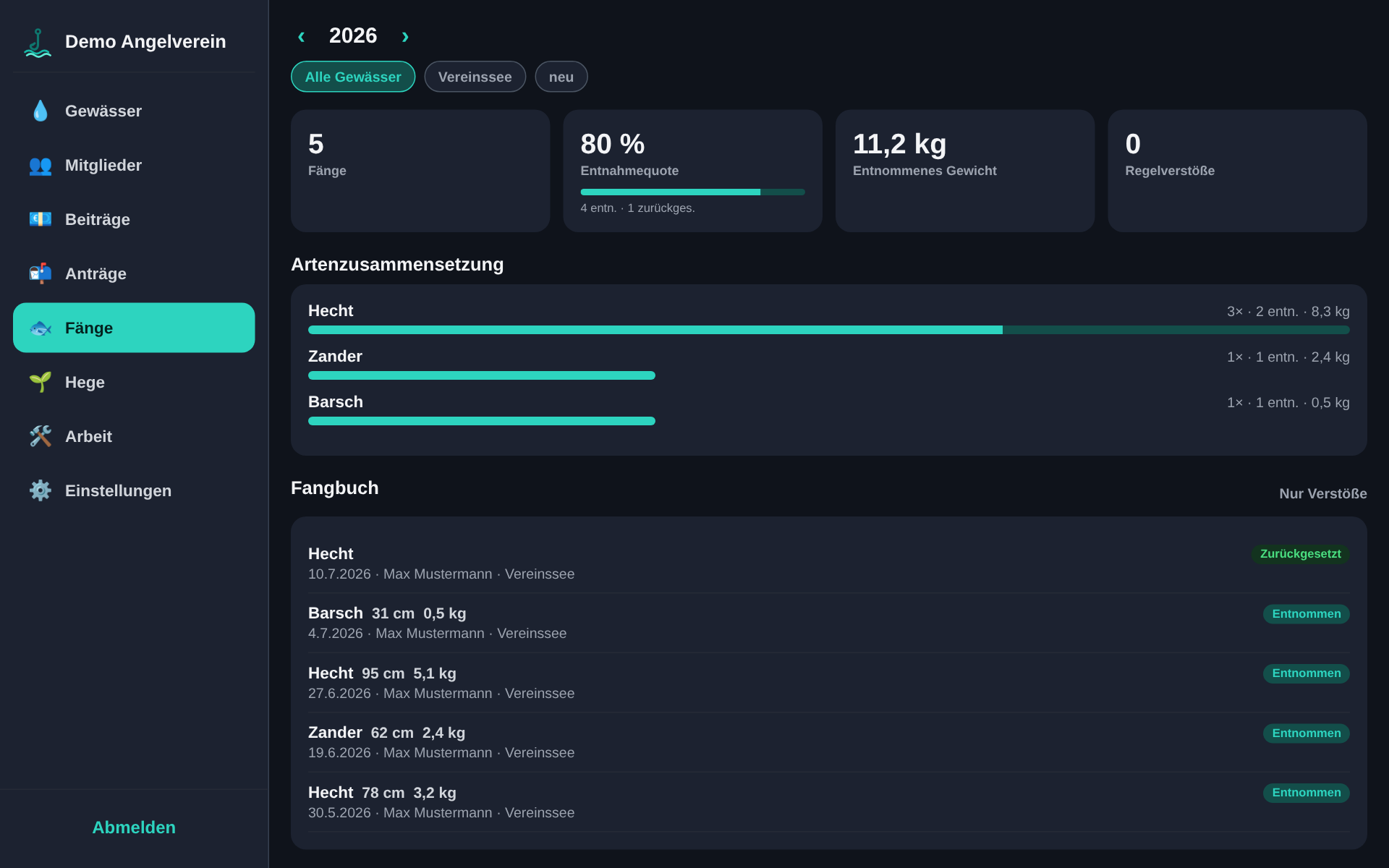Open the Anträge menu label
This screenshot has height=868, width=1389.
click(x=95, y=273)
